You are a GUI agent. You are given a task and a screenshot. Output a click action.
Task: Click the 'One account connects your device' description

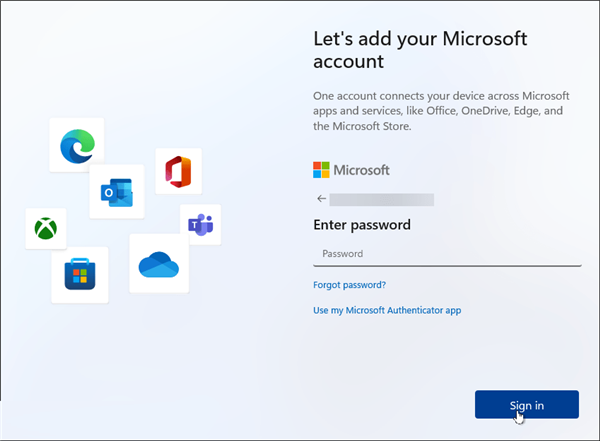(x=441, y=111)
